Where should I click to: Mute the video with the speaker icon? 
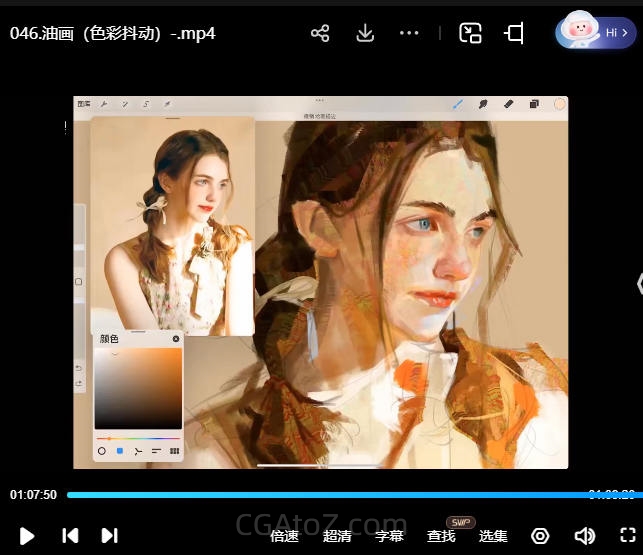pyautogui.click(x=584, y=536)
